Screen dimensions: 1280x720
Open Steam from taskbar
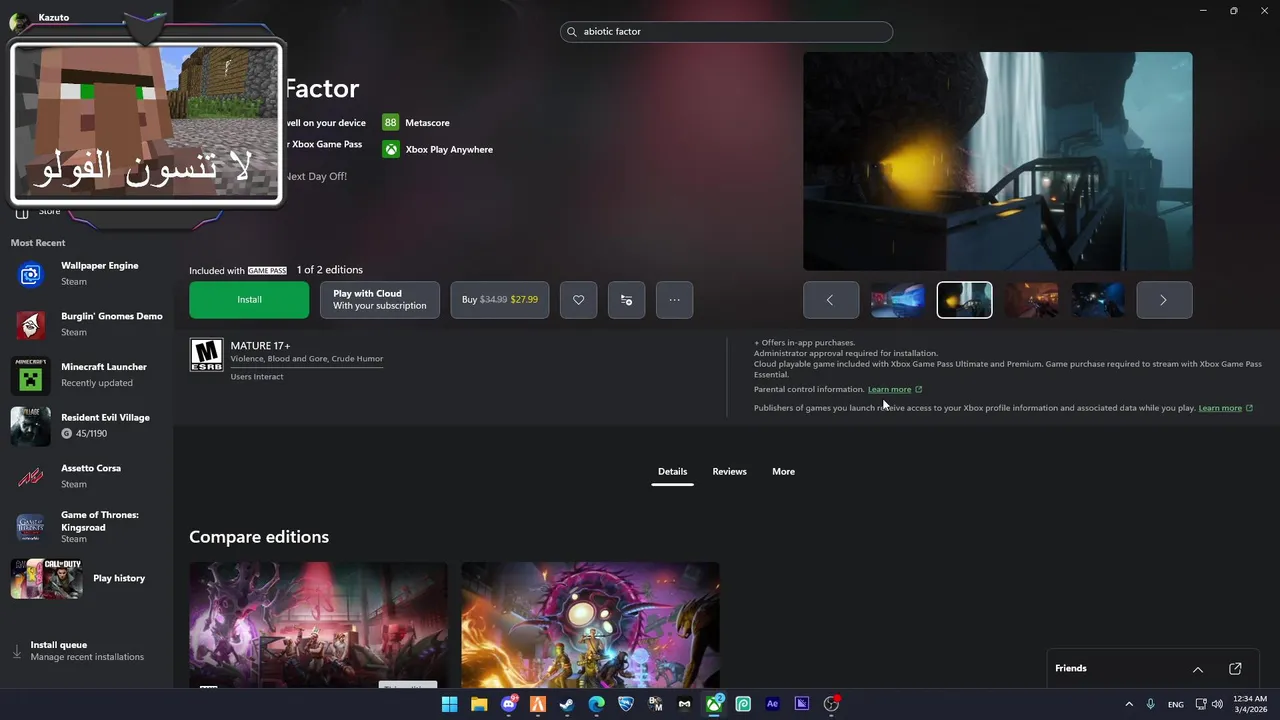pyautogui.click(x=567, y=704)
